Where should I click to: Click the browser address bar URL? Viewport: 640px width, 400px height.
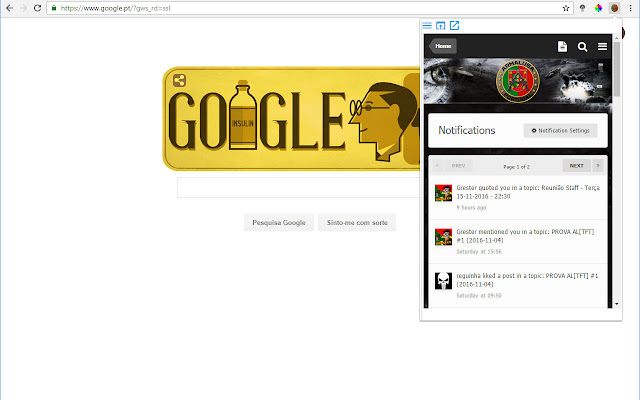point(116,8)
